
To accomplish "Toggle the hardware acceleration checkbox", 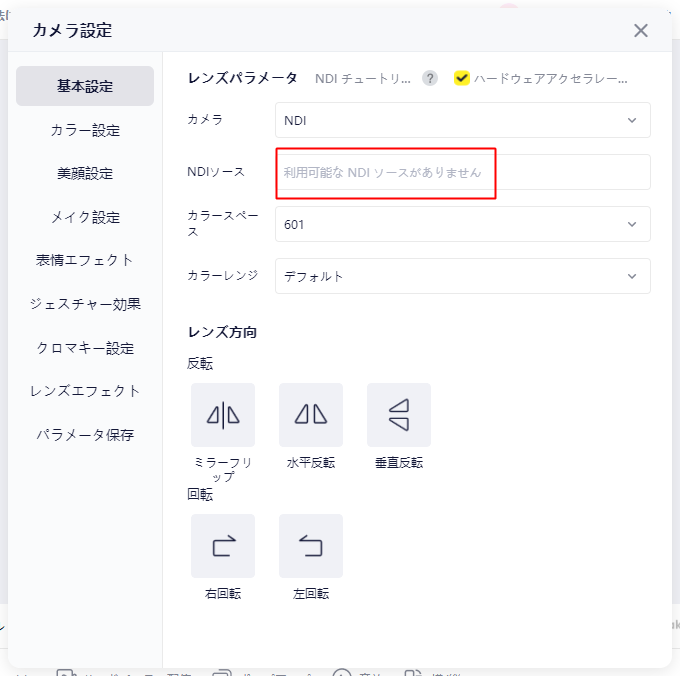I will tap(461, 78).
